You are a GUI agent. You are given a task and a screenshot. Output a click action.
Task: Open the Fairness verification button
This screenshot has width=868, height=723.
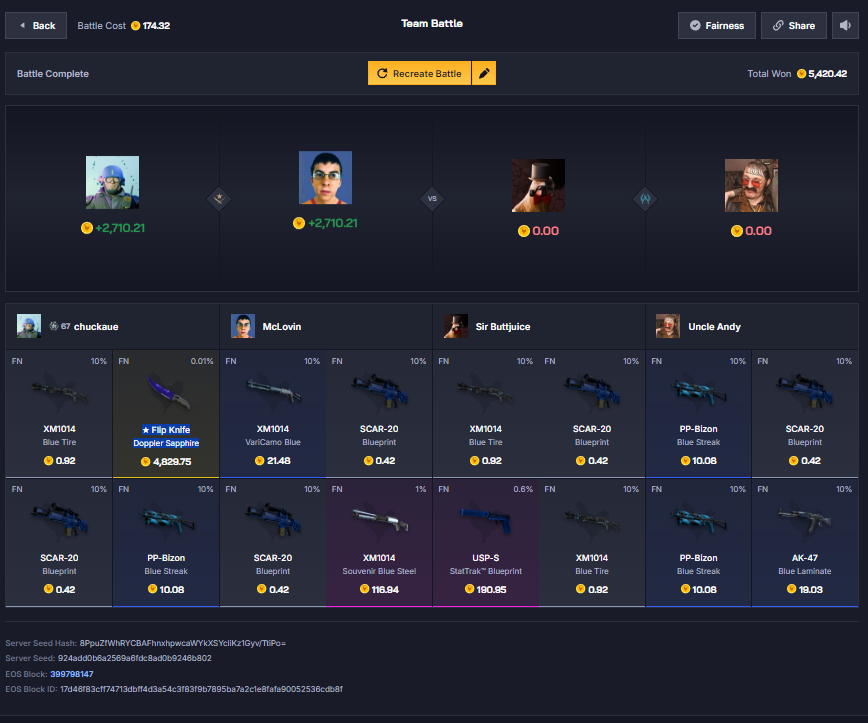(716, 25)
